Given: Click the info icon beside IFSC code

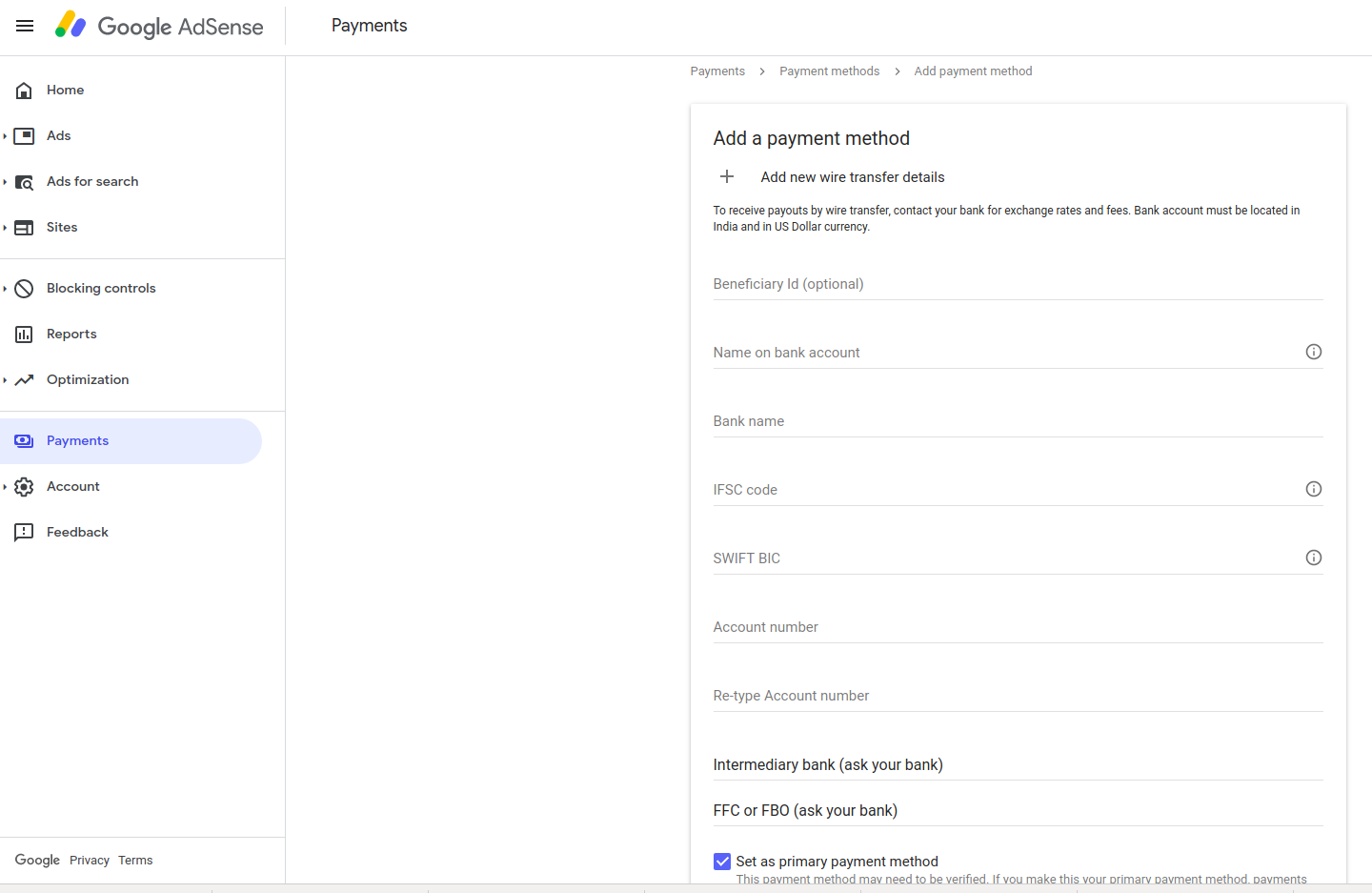Looking at the screenshot, I should 1314,489.
